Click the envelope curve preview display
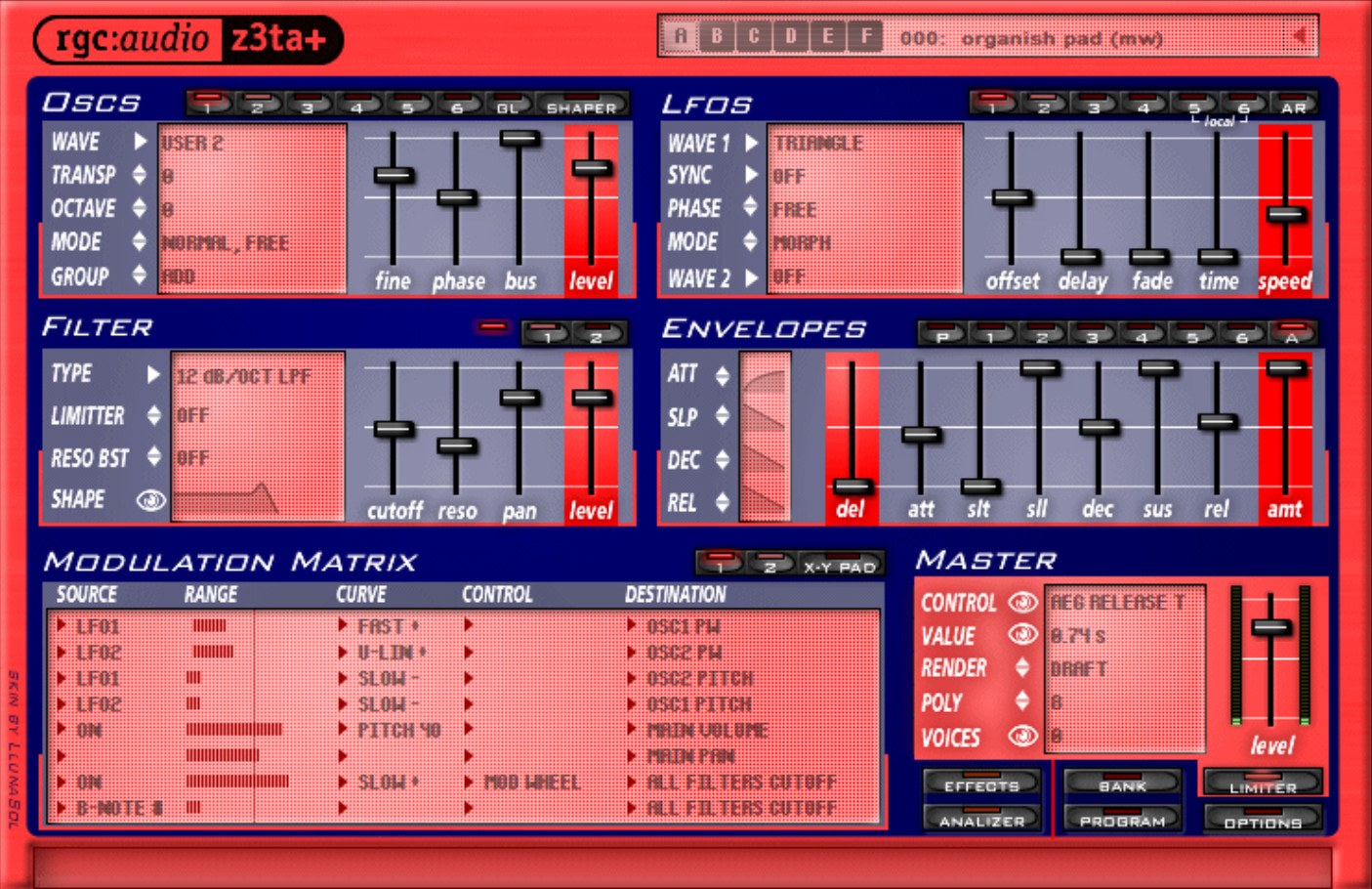The height and width of the screenshot is (889, 1372). (x=765, y=438)
